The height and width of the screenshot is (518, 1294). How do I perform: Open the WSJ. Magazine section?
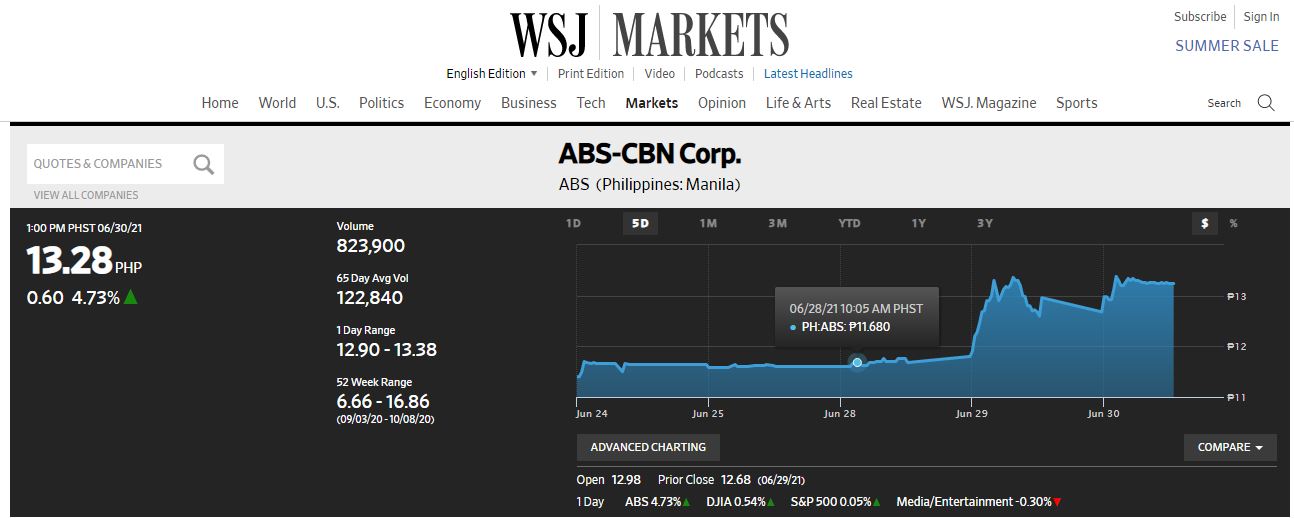tap(989, 103)
